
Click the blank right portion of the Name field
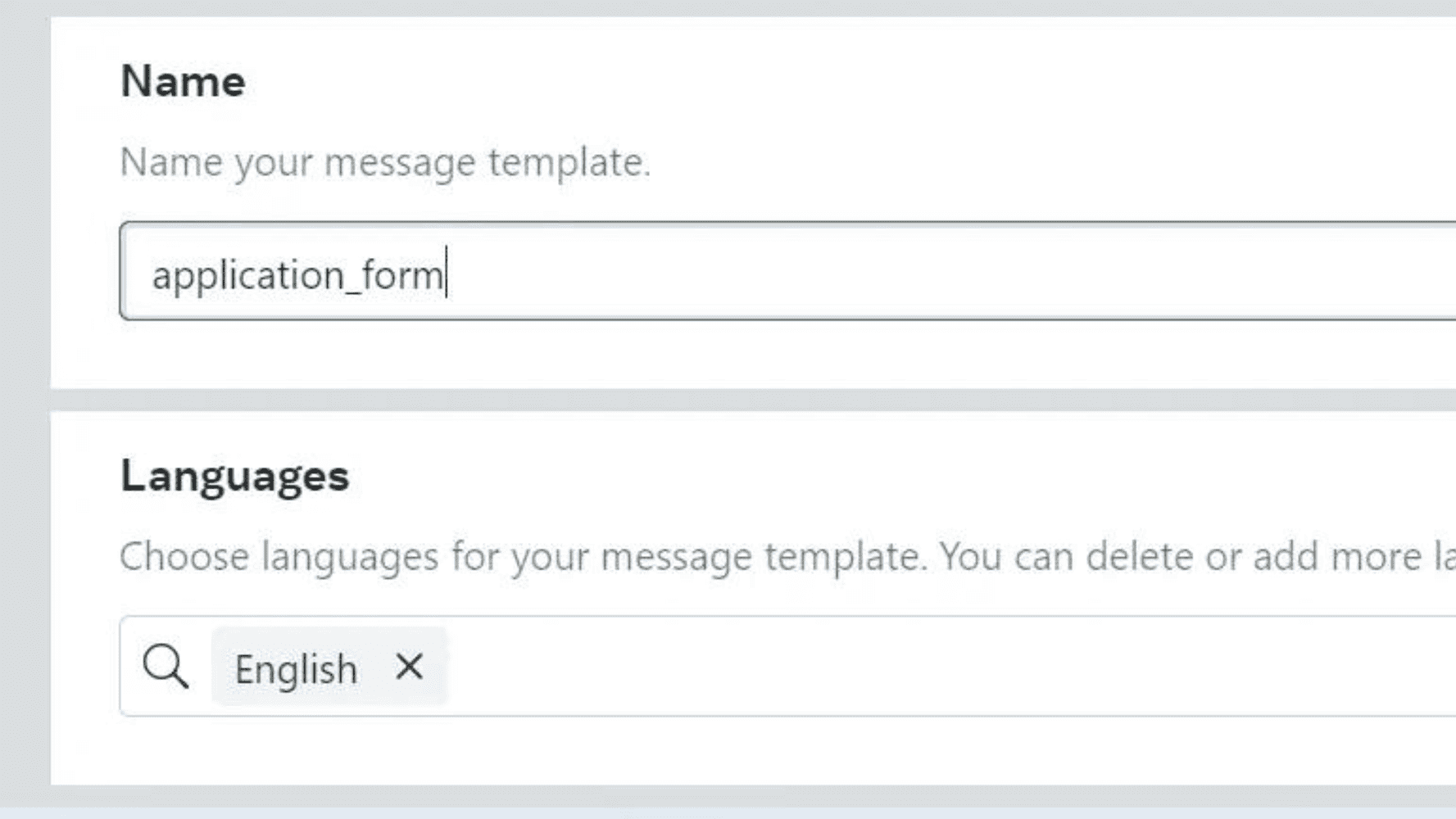click(950, 271)
